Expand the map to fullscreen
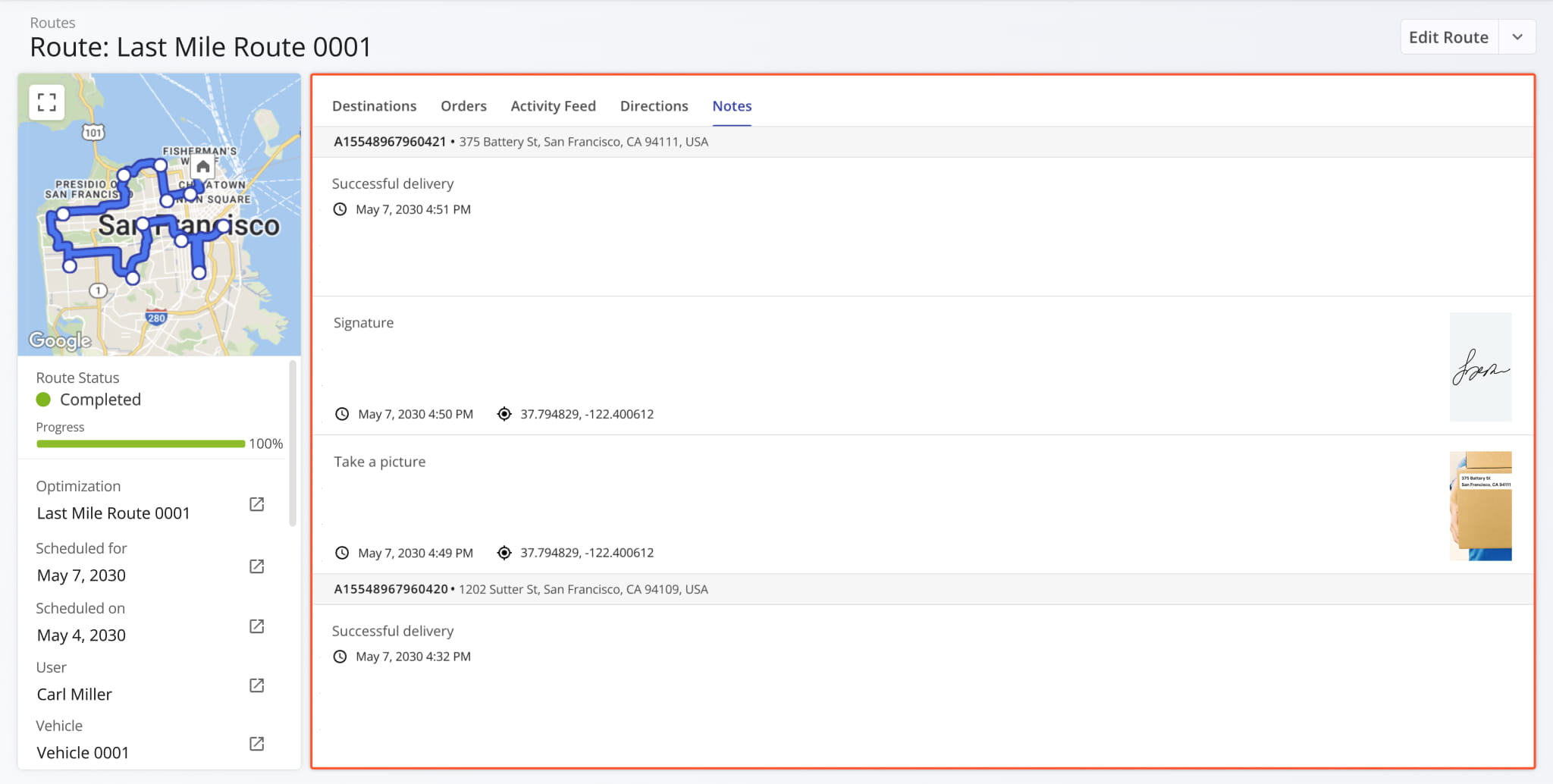The image size is (1553, 784). 47,102
